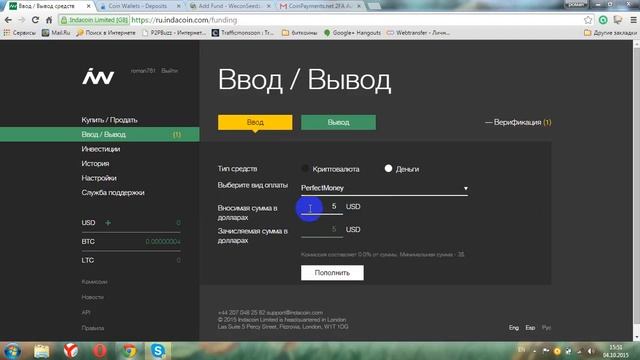Switch language to Eng
The image size is (640, 360).
pos(513,328)
